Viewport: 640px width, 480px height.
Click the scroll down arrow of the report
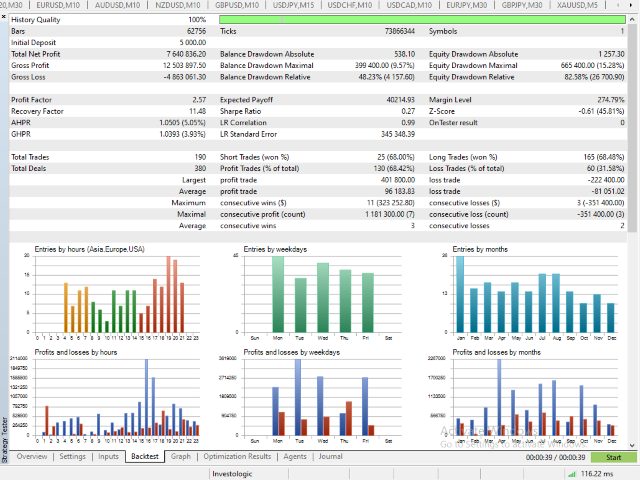[634, 443]
